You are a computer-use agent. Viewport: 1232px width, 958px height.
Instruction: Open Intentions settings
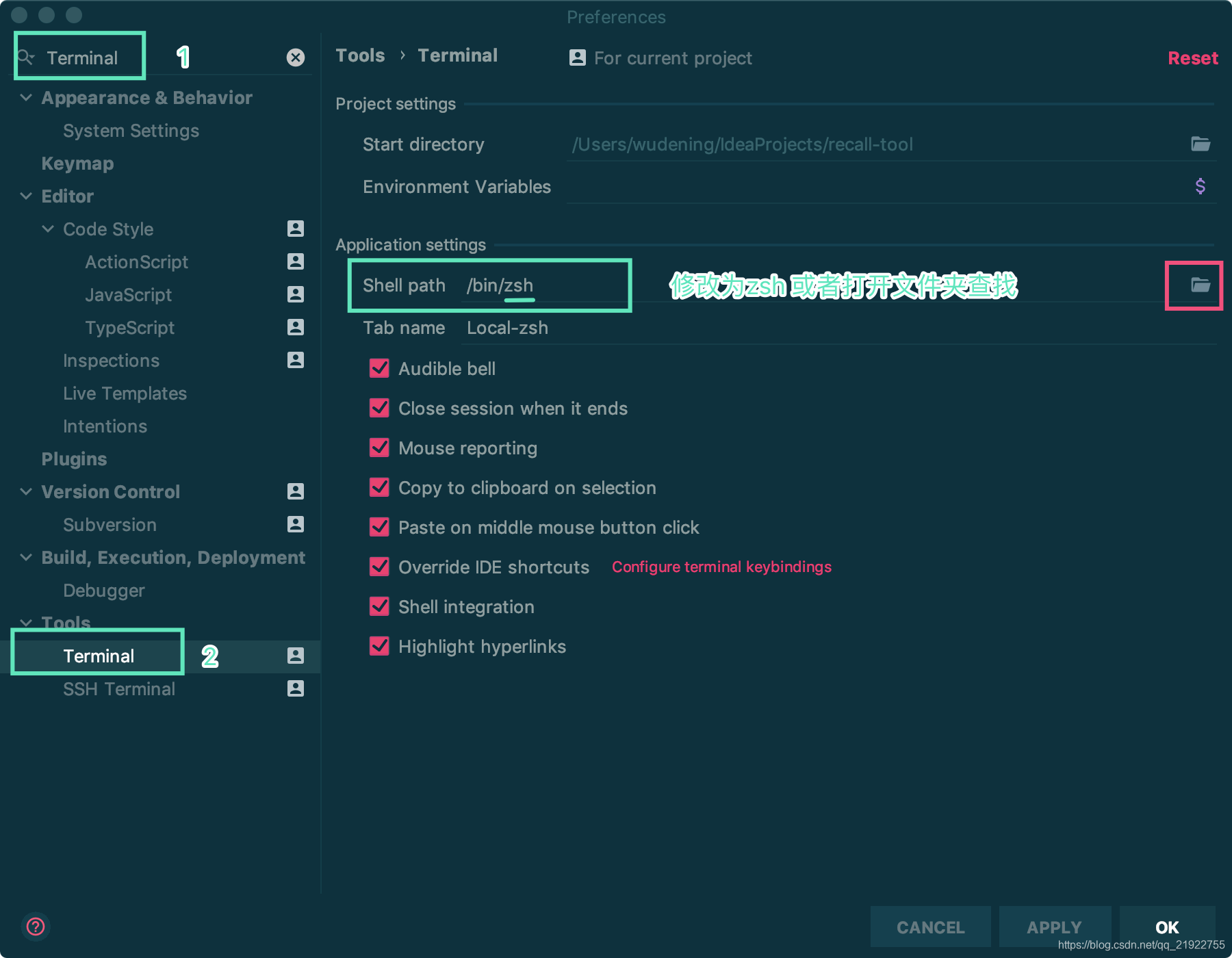tap(105, 426)
